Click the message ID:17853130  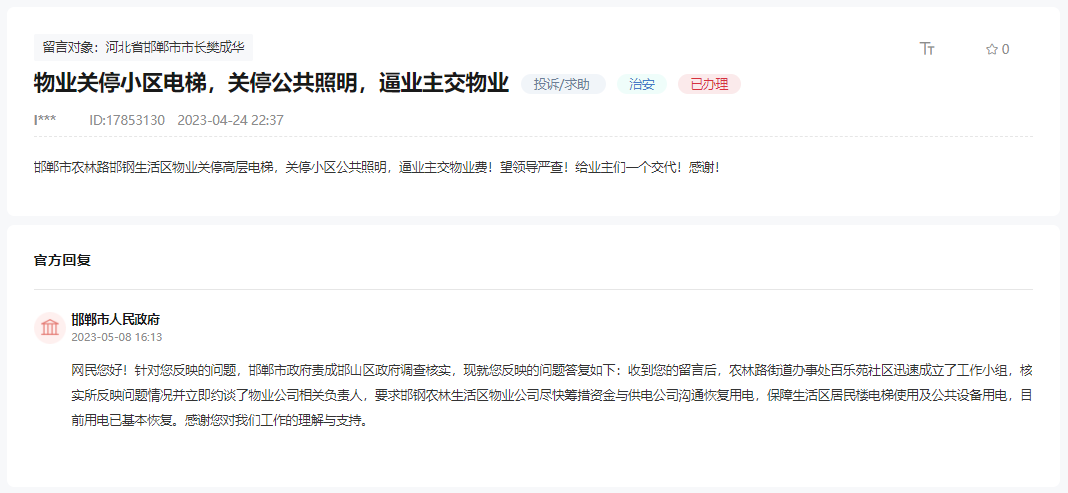pos(127,121)
